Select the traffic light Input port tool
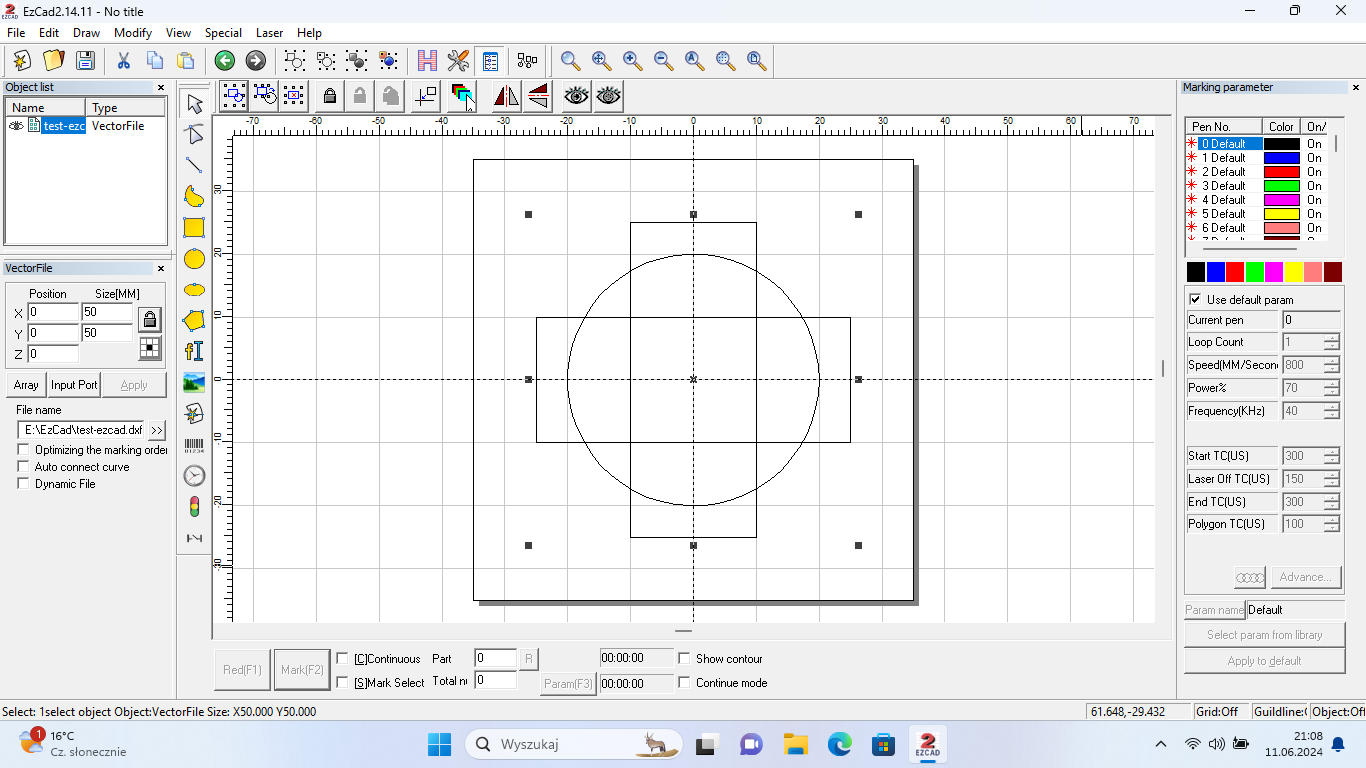1366x768 pixels. [195, 507]
